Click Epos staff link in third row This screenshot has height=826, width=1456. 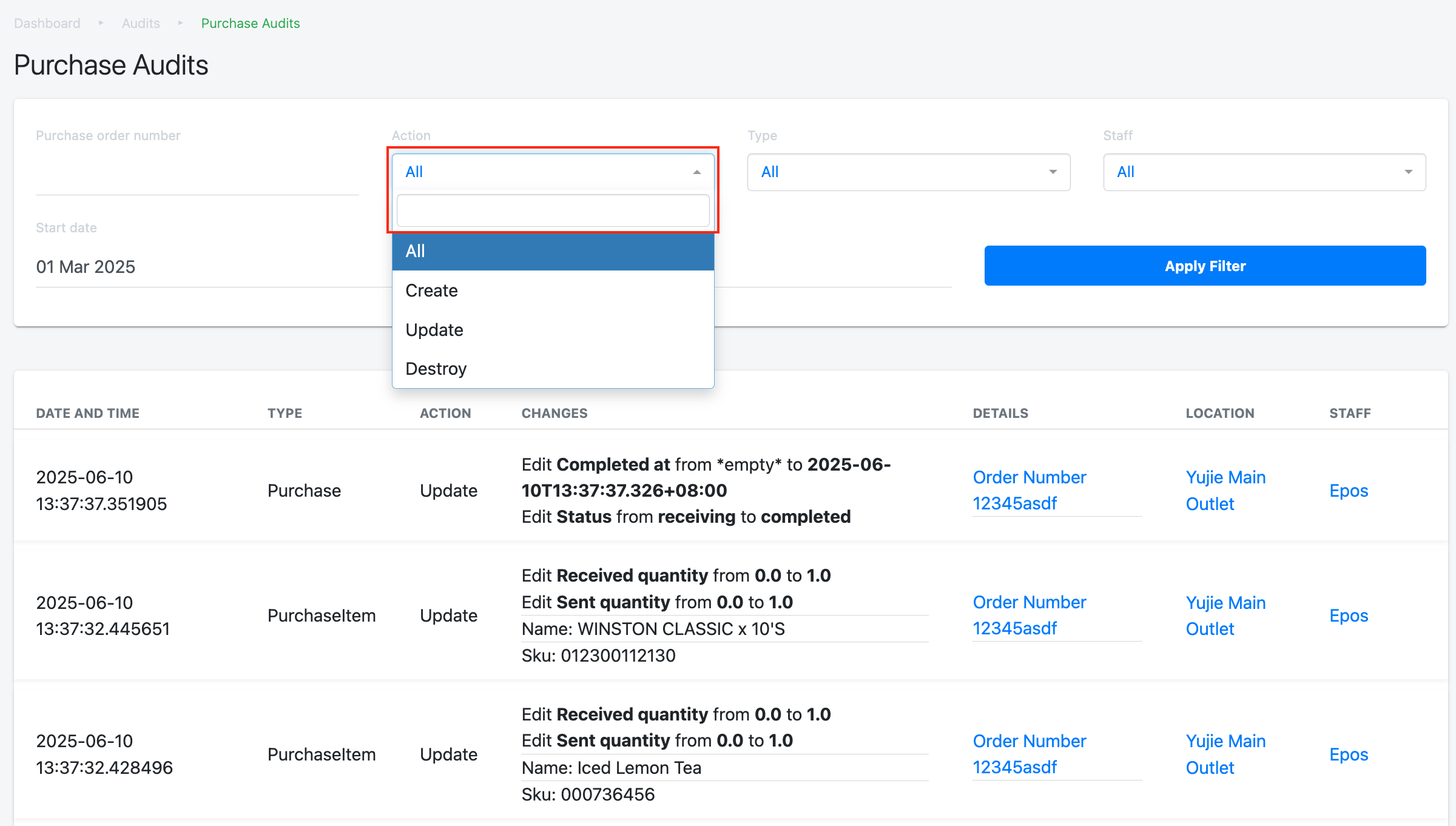coord(1348,754)
